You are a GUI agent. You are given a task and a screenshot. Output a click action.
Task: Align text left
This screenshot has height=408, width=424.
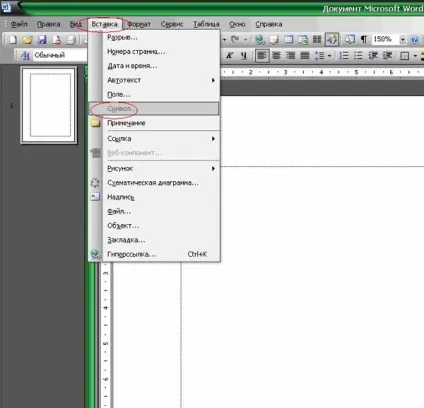point(262,56)
